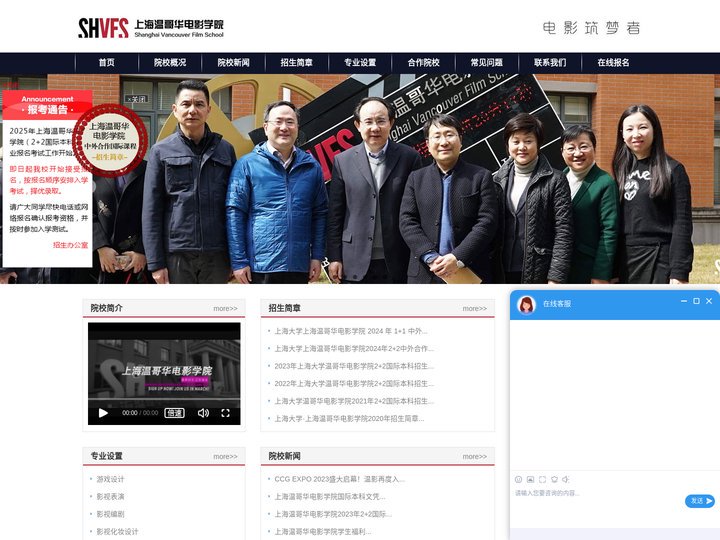Click the red 招生简章 round badge
This screenshot has width=720, height=540.
110,141
